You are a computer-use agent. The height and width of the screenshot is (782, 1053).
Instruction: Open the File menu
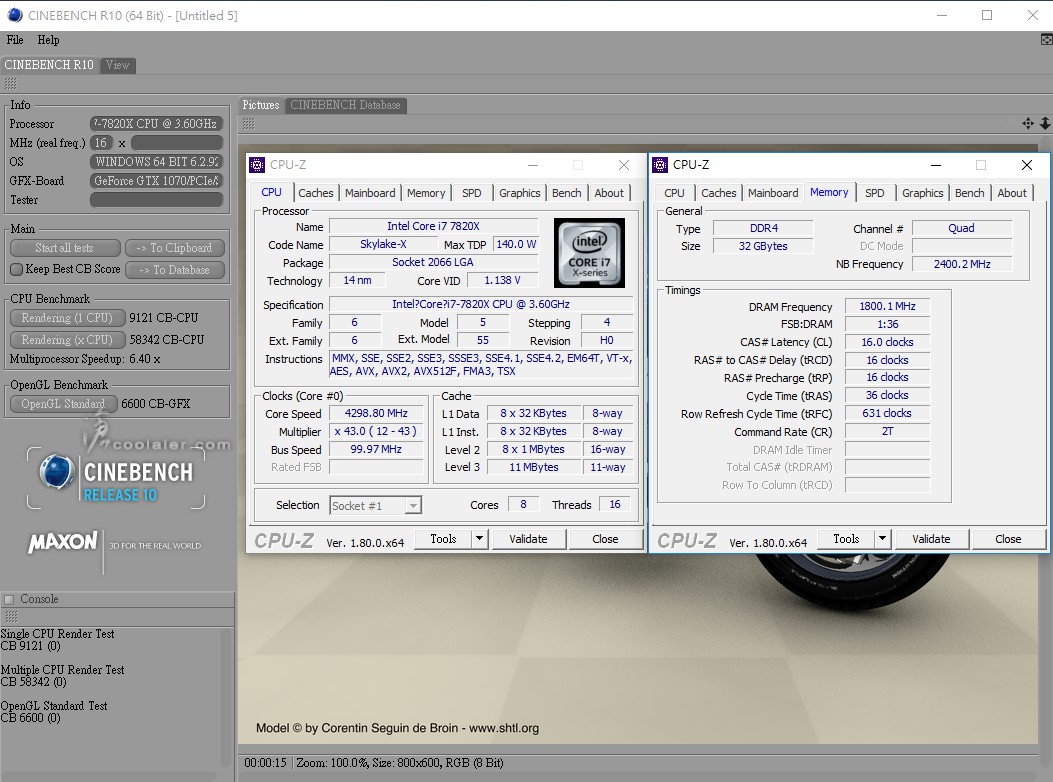[15, 40]
